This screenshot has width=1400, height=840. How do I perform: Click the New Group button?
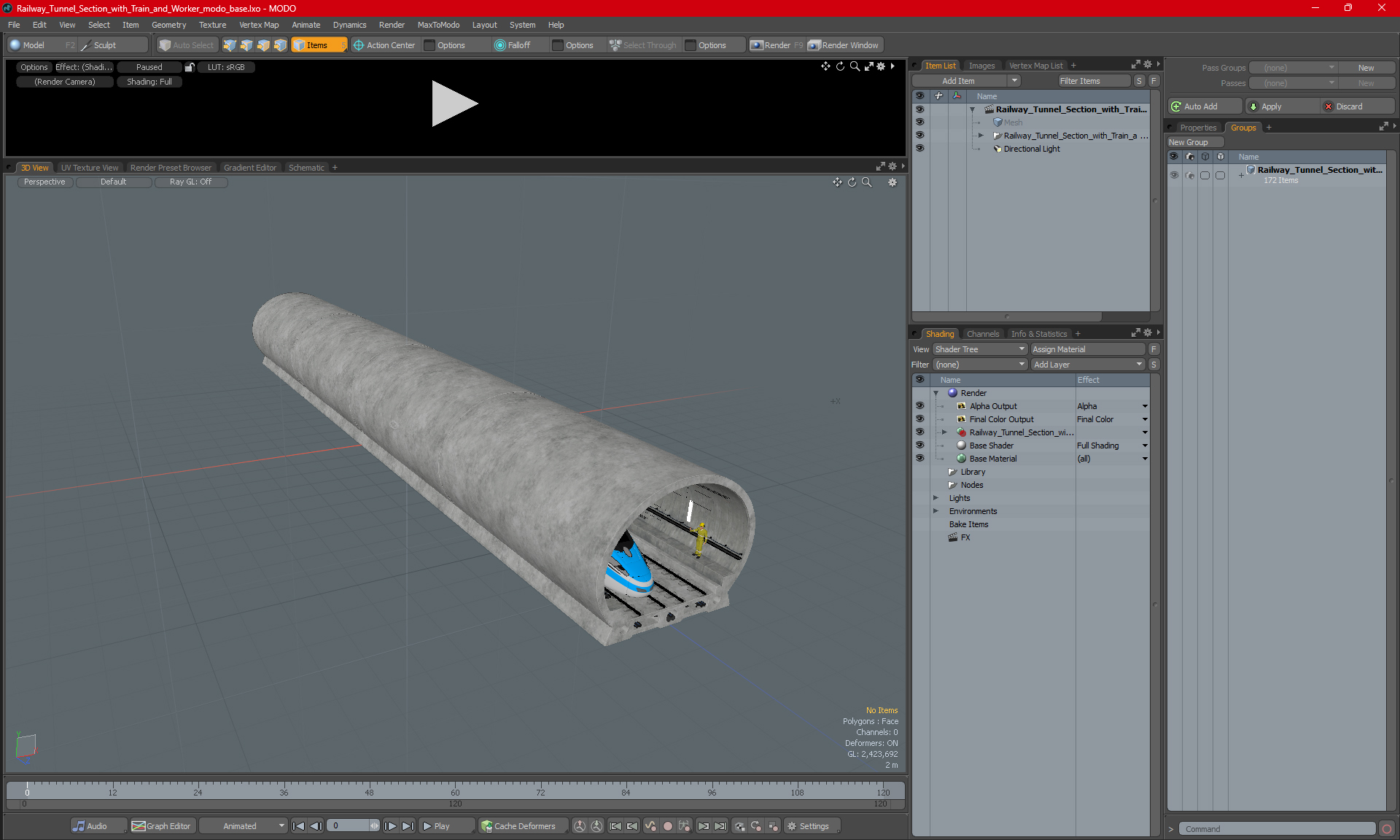1194,142
